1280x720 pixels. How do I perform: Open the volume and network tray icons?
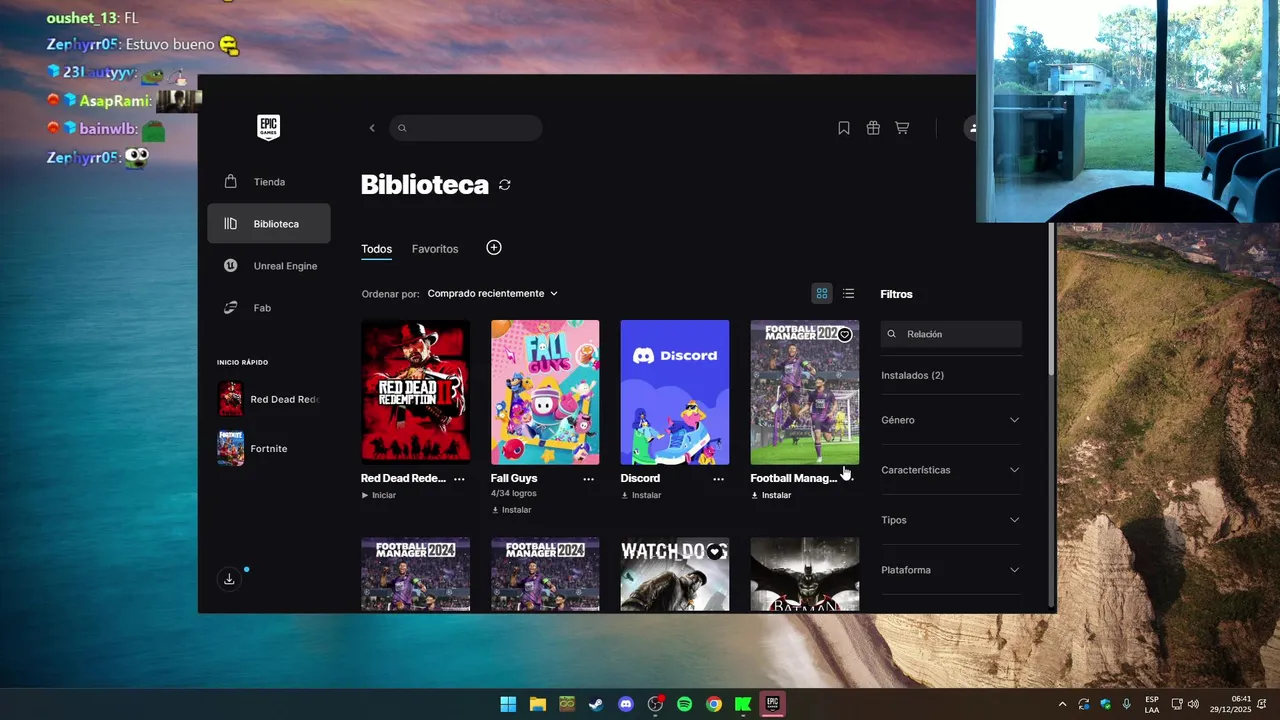[x=1185, y=704]
